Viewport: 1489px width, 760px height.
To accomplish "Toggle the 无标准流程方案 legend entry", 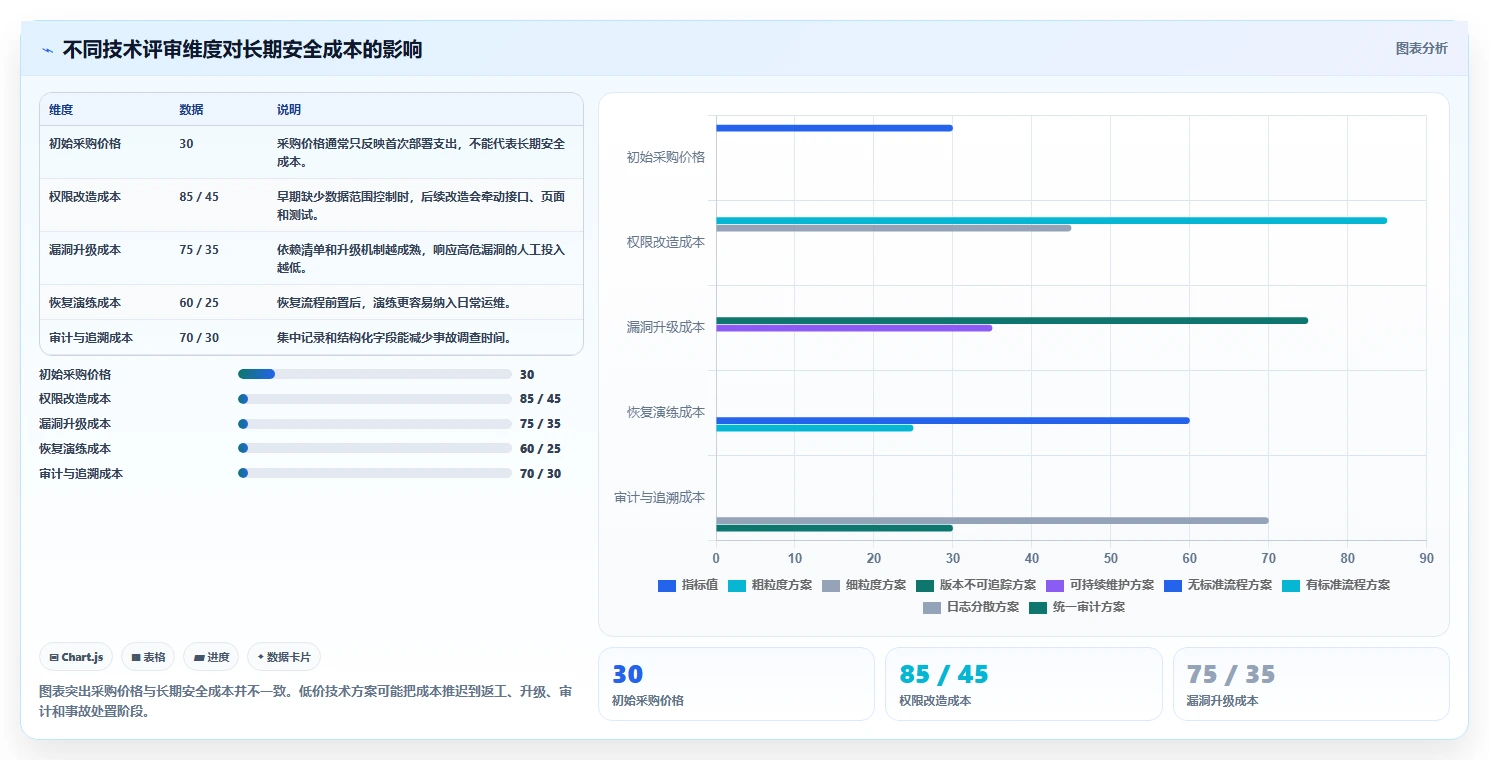I will (x=1218, y=585).
